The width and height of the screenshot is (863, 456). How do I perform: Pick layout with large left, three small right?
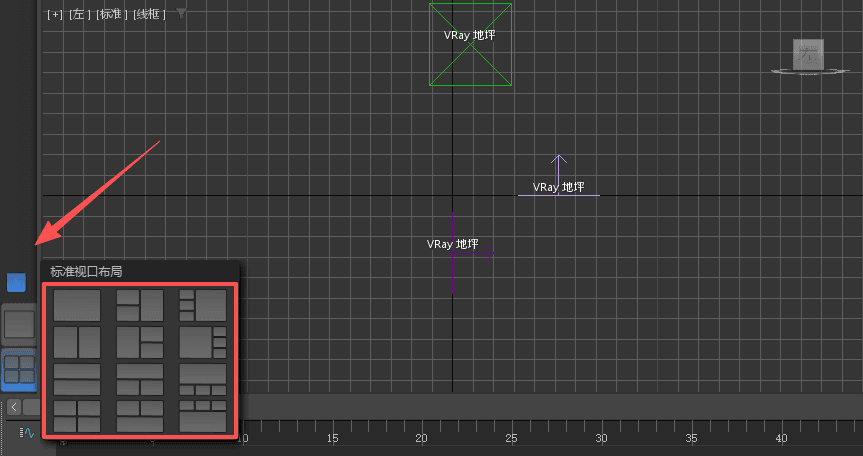click(203, 342)
